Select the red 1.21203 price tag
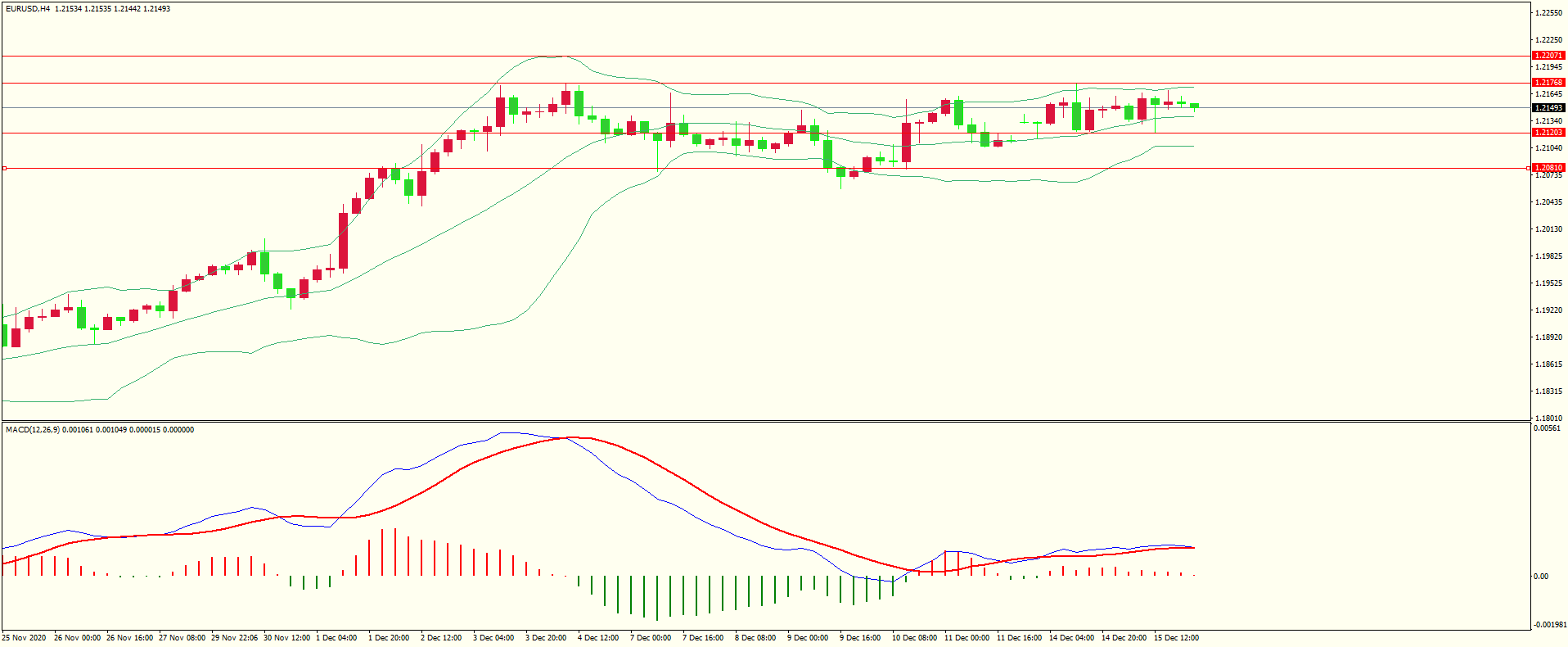The image size is (1568, 647). coord(1548,133)
